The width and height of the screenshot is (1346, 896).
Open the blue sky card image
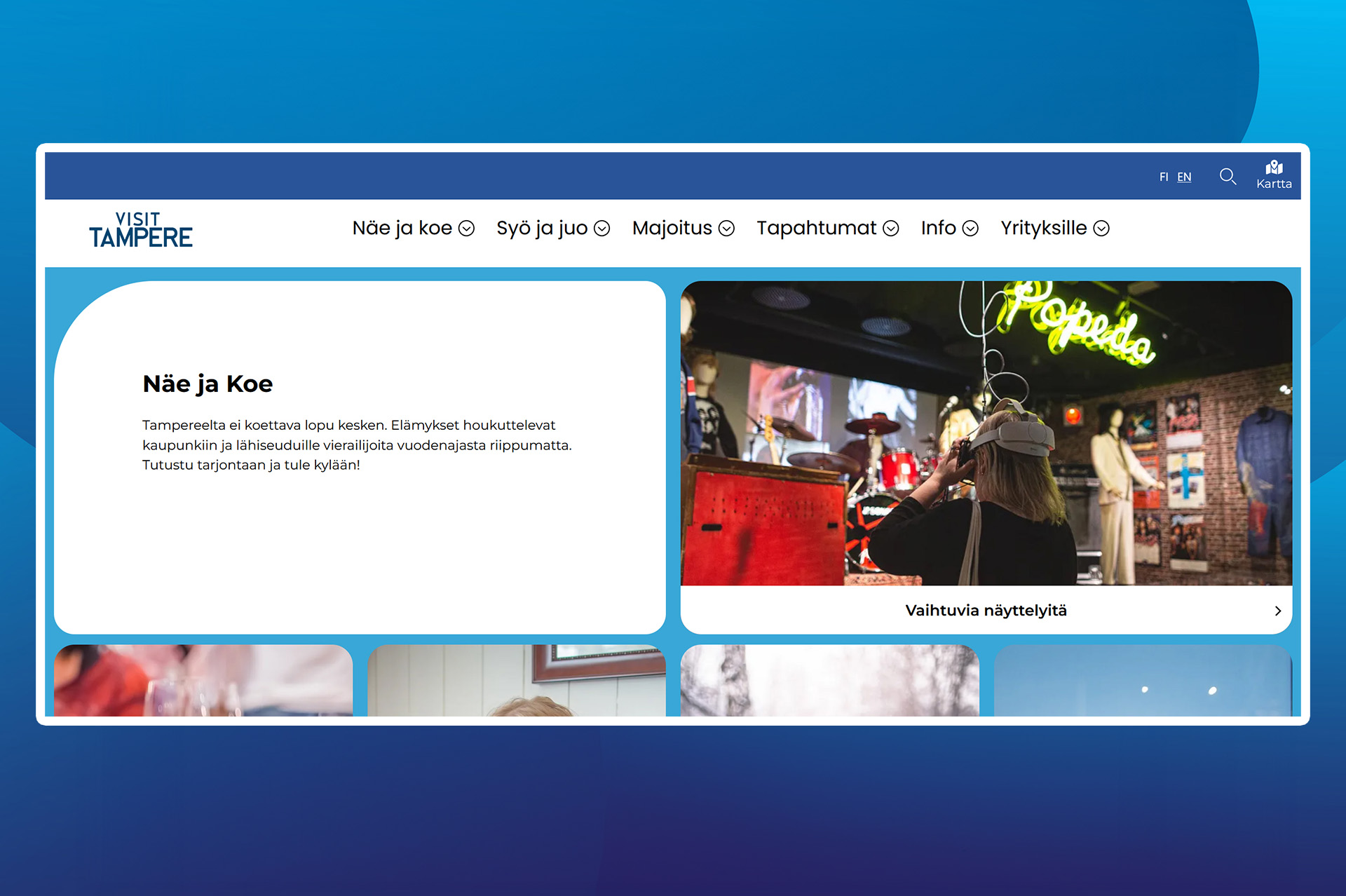(1143, 680)
